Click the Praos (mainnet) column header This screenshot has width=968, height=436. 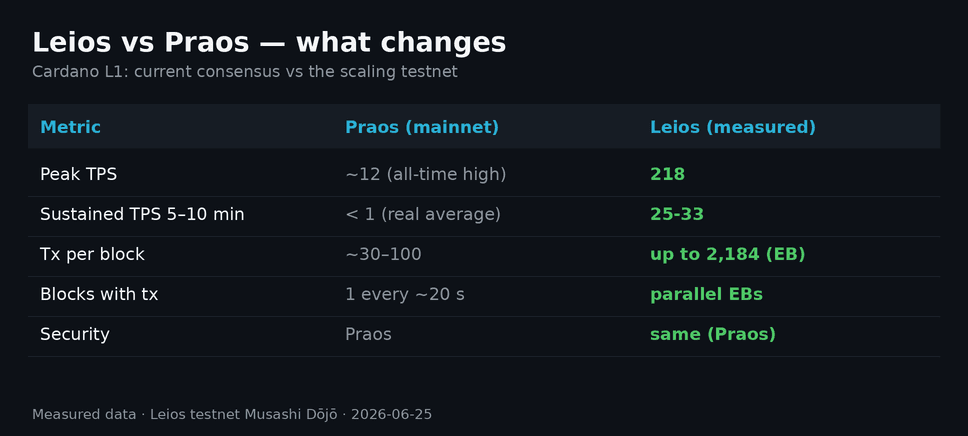pos(422,127)
